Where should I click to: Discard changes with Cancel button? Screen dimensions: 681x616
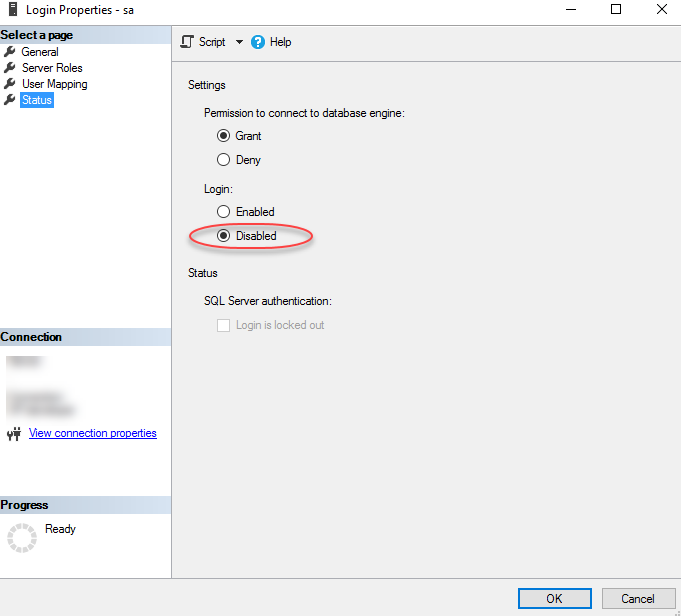tap(638, 599)
